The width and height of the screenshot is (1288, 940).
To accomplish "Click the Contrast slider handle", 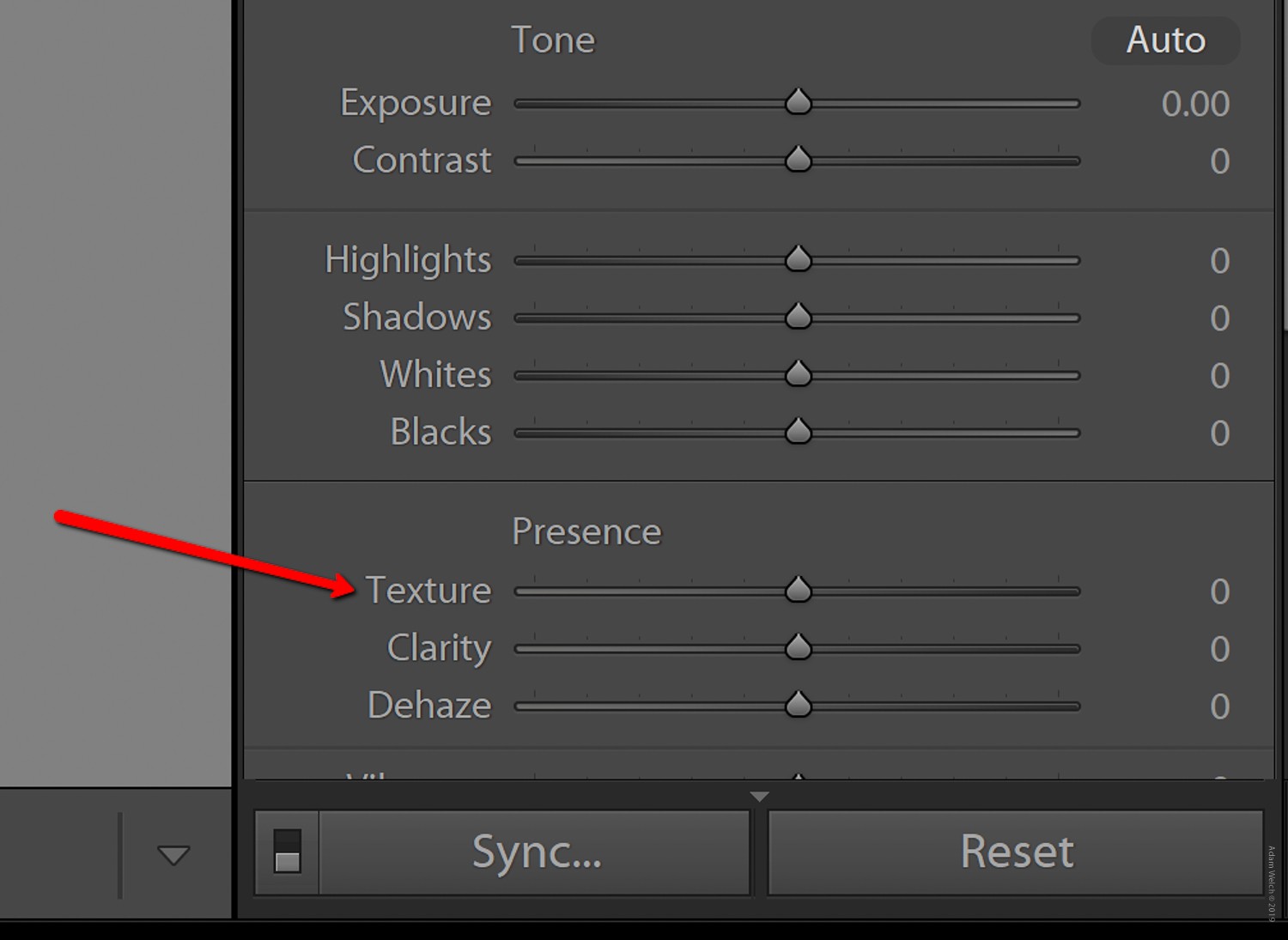I will point(798,159).
